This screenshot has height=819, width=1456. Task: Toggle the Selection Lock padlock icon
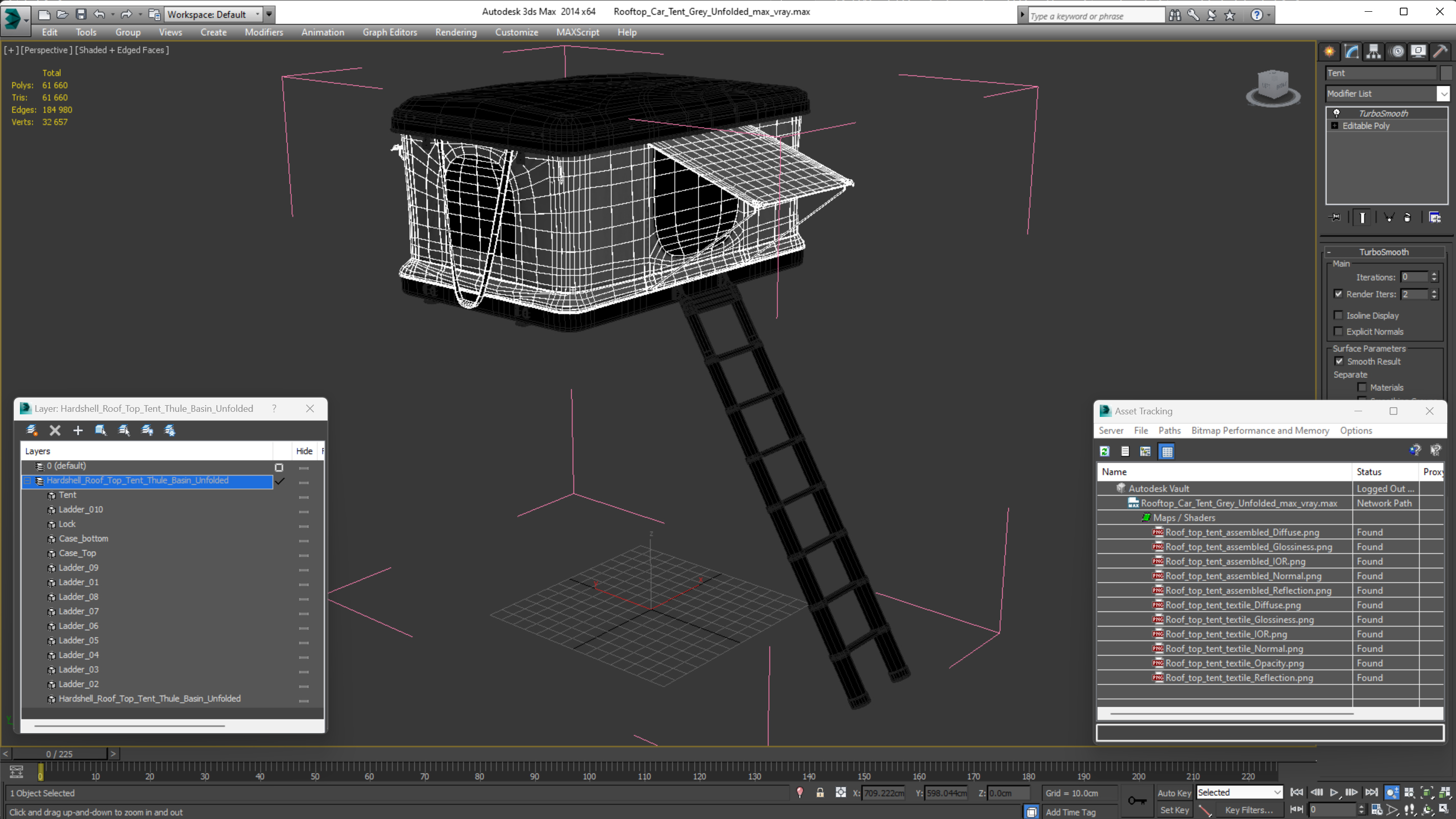pyautogui.click(x=820, y=792)
